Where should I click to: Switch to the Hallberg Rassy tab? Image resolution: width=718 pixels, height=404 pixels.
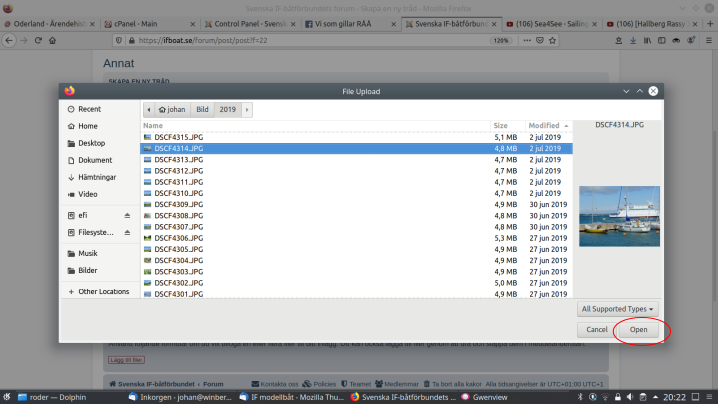click(x=651, y=24)
